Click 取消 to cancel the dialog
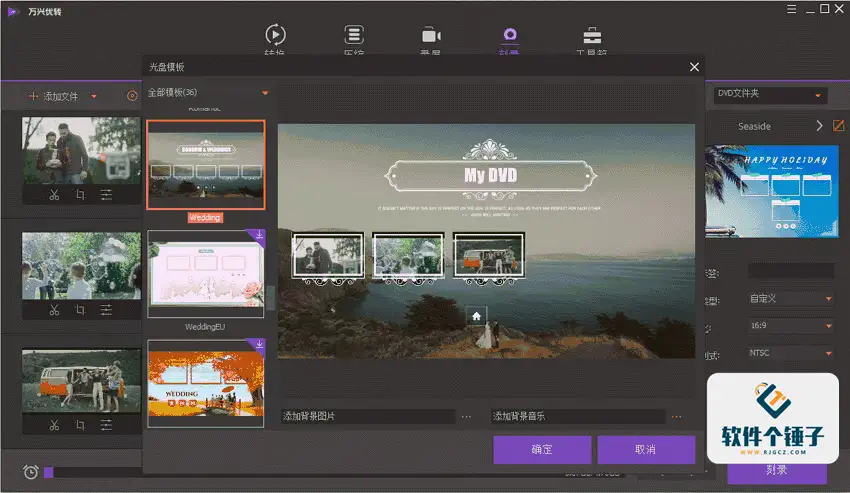850x493 pixels. pyautogui.click(x=645, y=450)
